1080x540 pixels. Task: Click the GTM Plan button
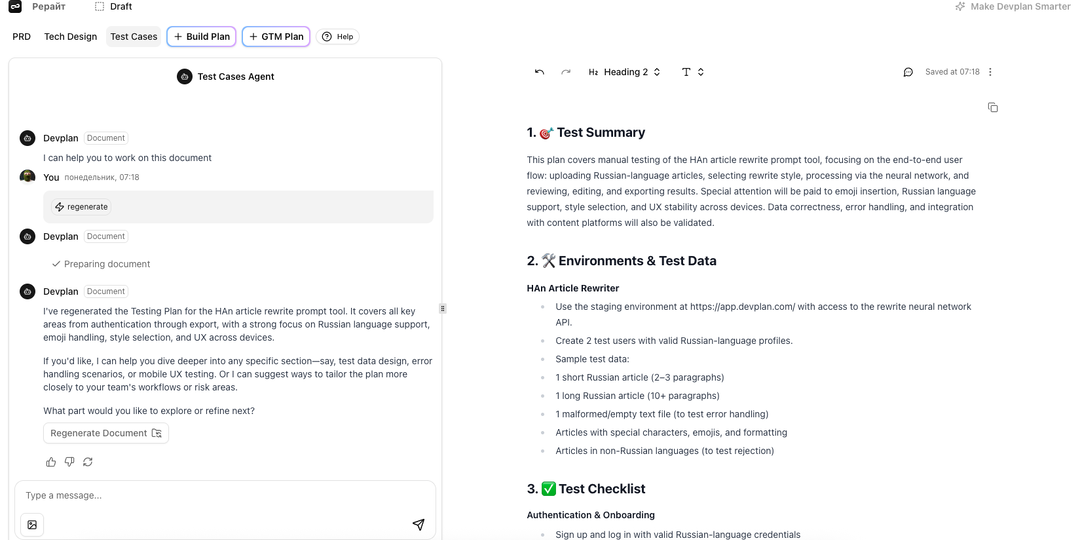(x=276, y=37)
